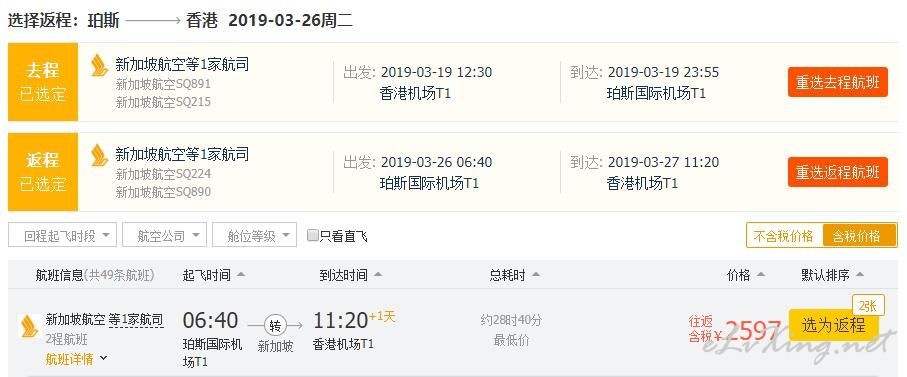Click Singapore Airlines logo in return row
This screenshot has width=907, height=377.
click(99, 155)
